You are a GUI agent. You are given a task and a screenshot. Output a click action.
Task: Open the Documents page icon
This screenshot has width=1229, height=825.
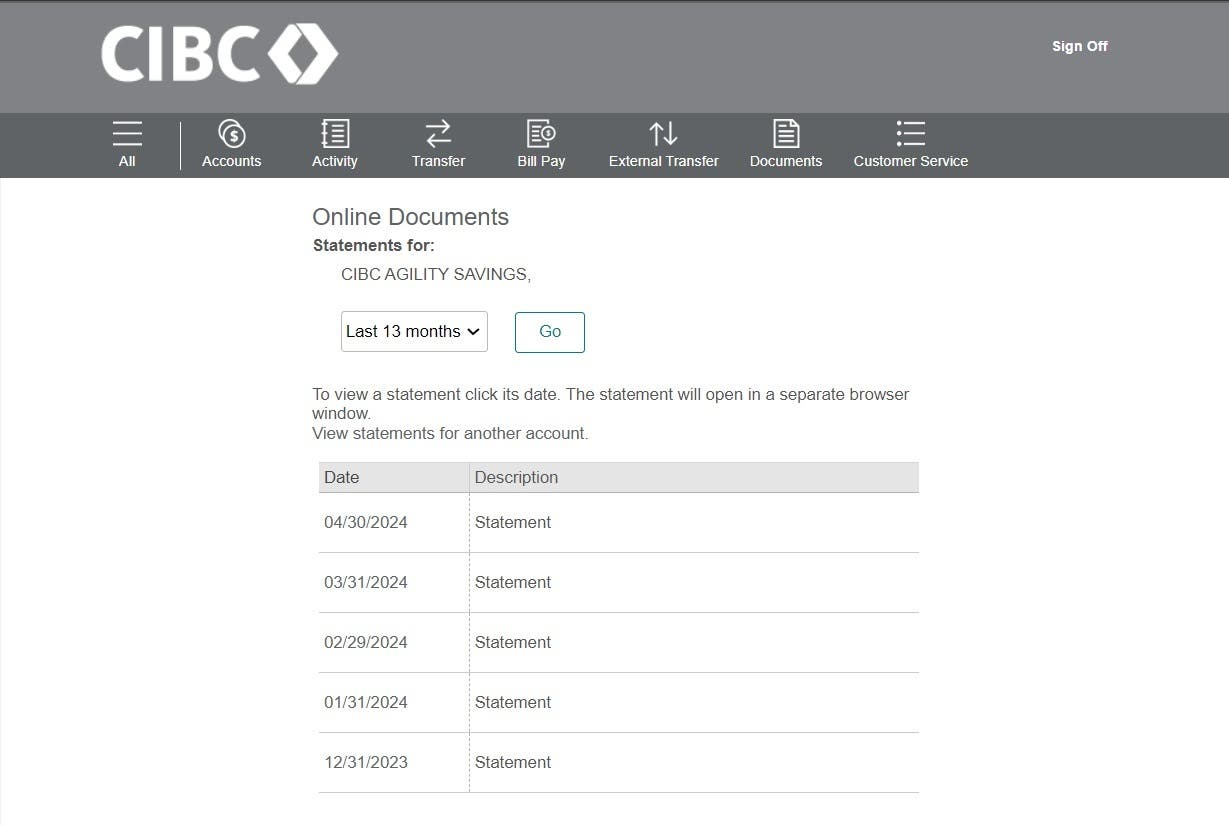(786, 133)
